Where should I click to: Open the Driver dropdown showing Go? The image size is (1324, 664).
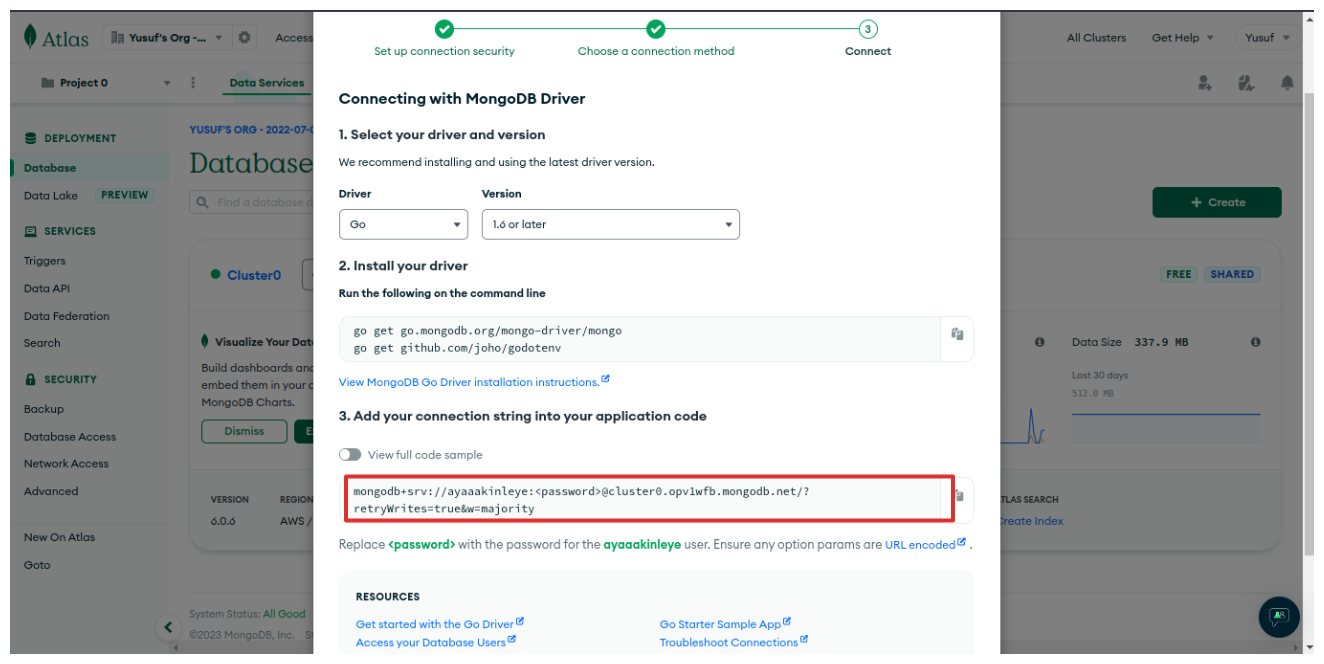(x=403, y=224)
